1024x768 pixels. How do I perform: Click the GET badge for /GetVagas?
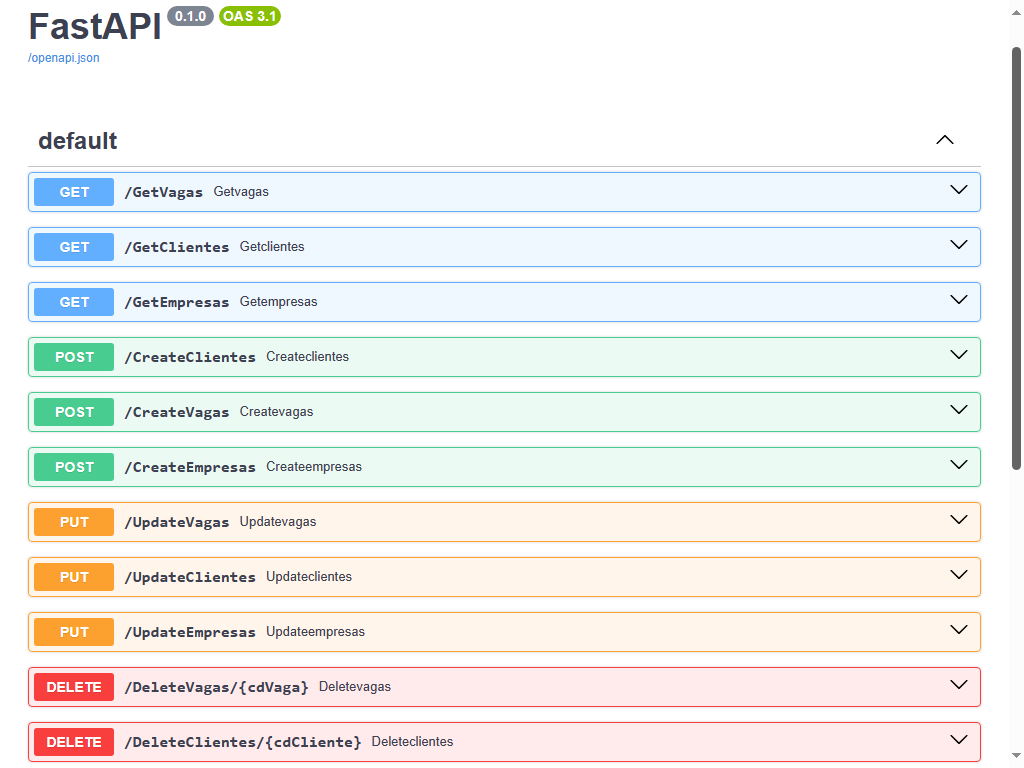coord(74,192)
